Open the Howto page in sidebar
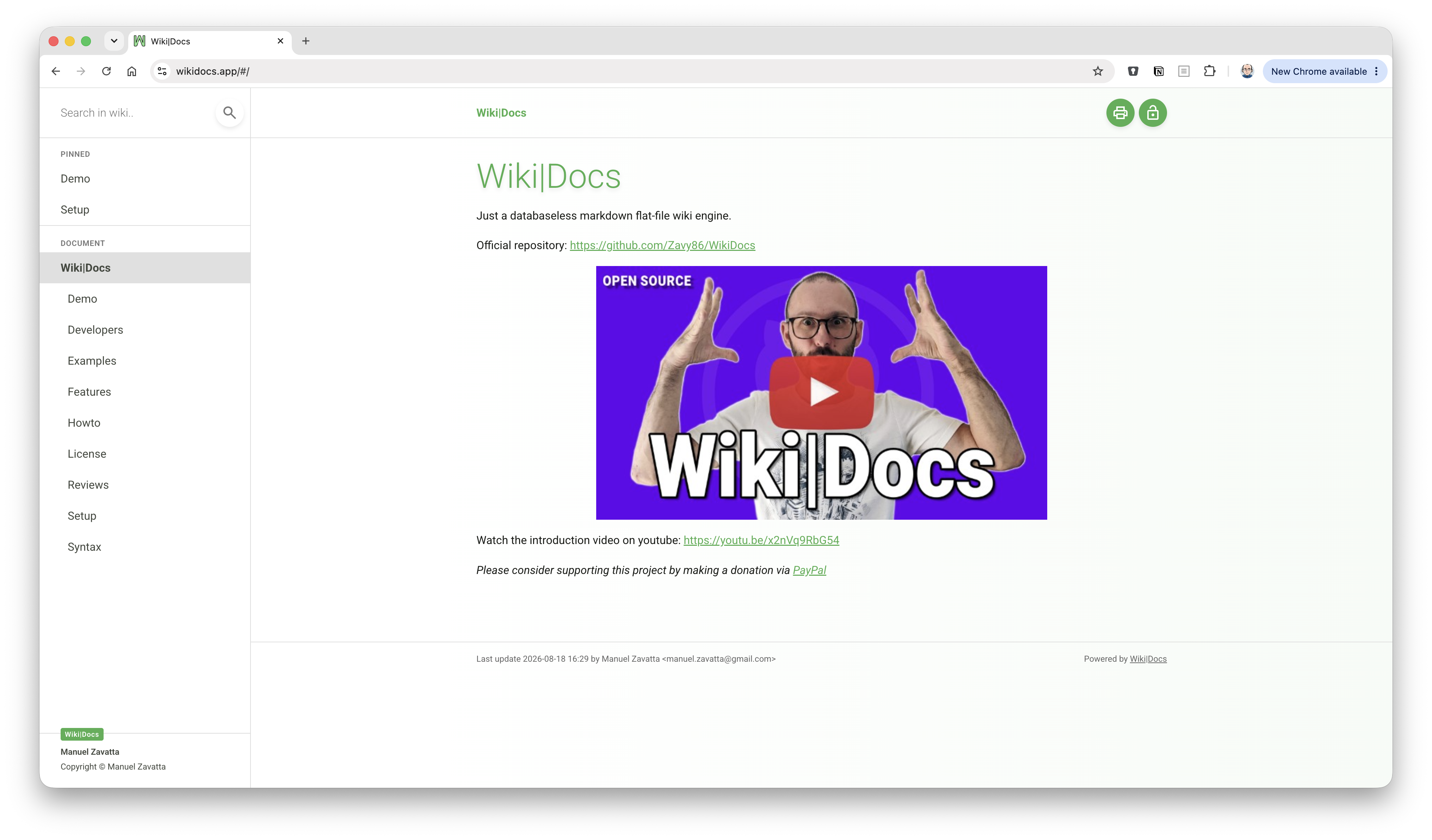This screenshot has height=840, width=1432. point(145,423)
